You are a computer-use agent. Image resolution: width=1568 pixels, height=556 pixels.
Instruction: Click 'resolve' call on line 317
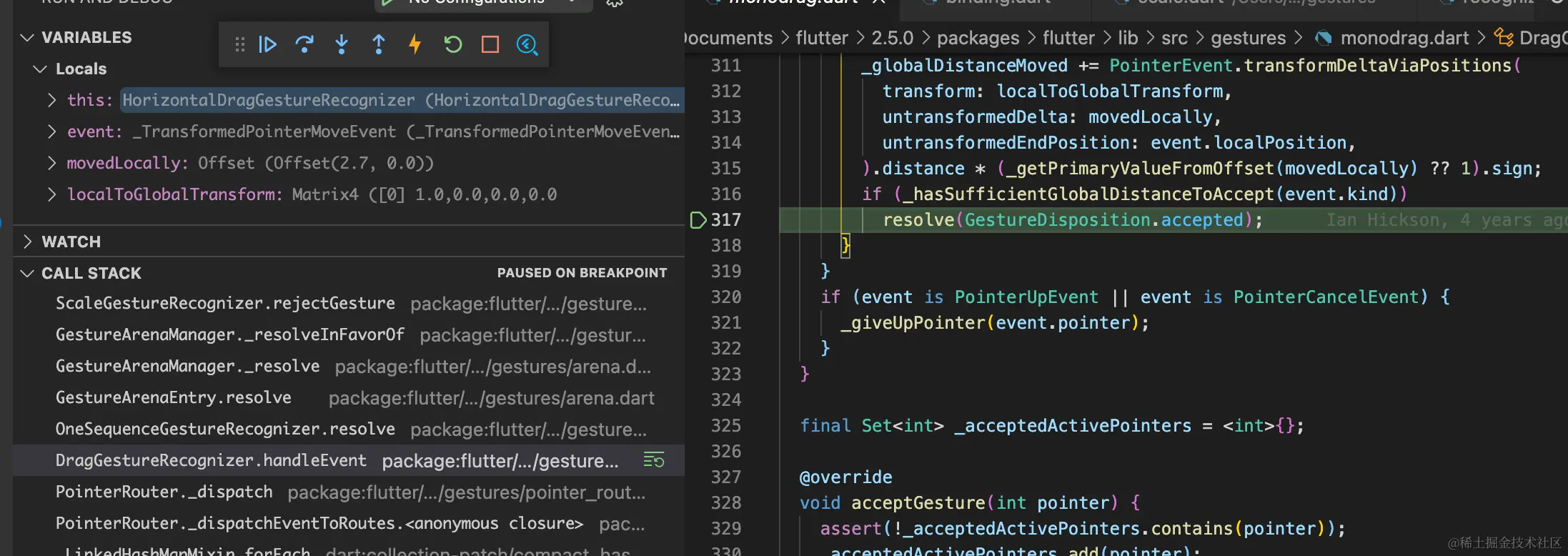coord(918,220)
